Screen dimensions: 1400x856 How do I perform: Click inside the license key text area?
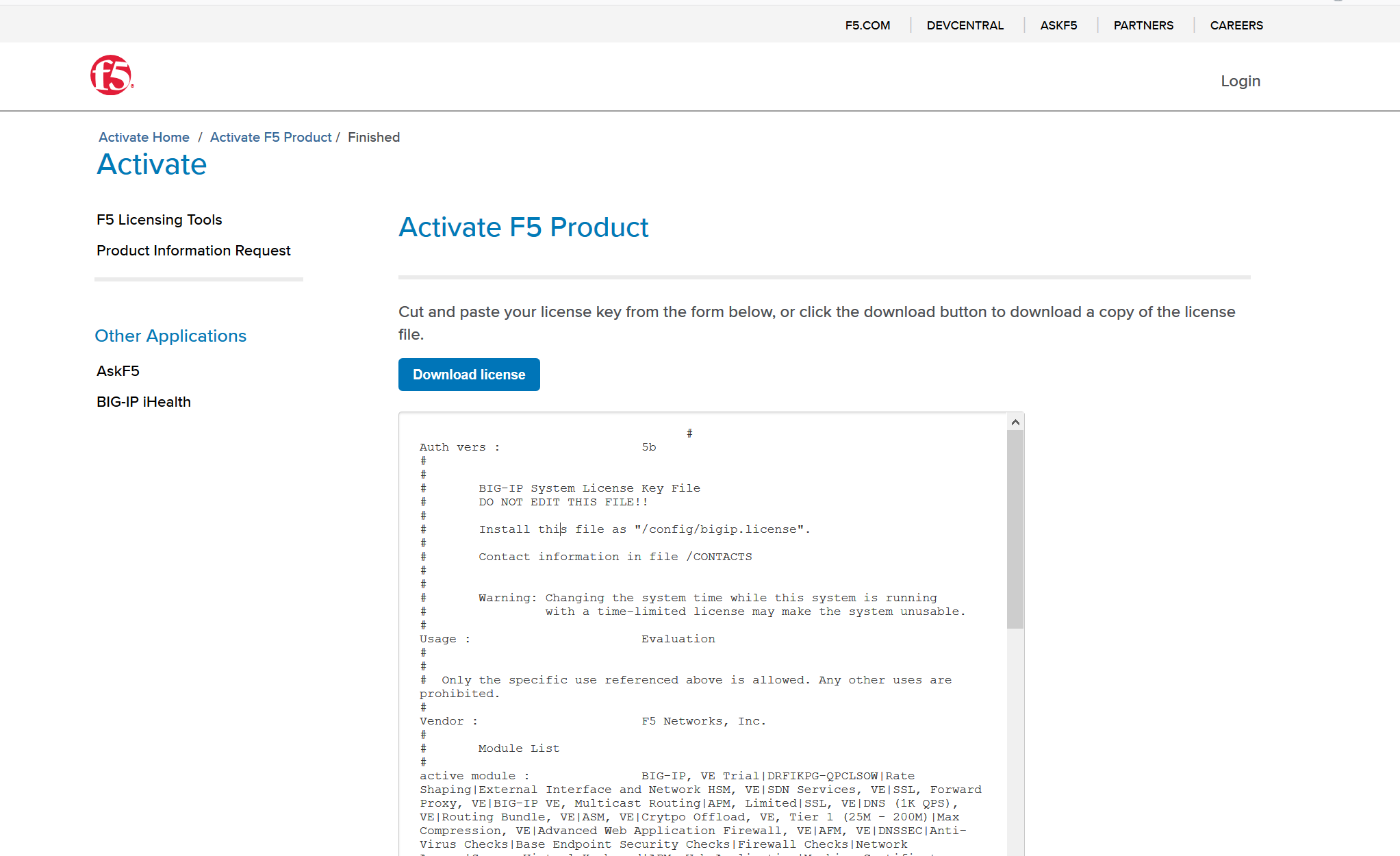click(703, 634)
